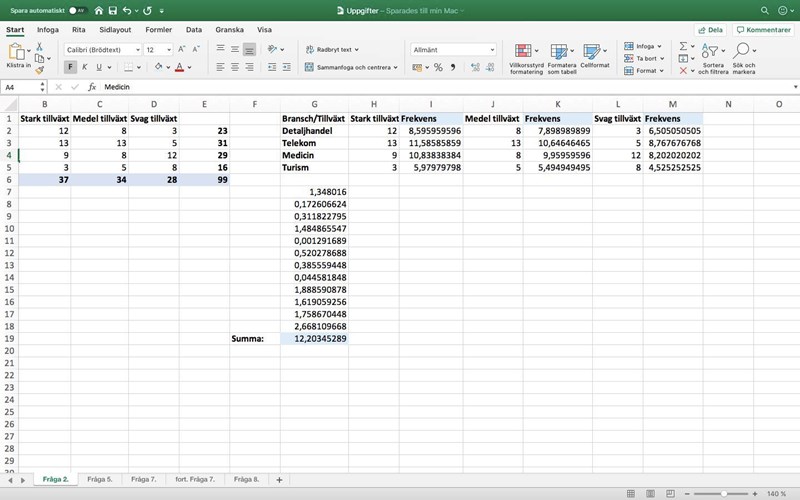
Task: Toggle italic formatting (K)
Action: click(84, 68)
